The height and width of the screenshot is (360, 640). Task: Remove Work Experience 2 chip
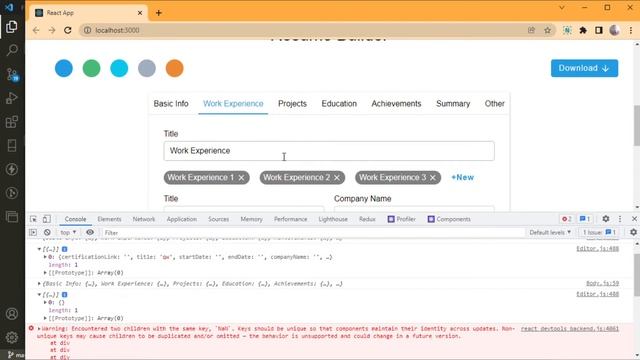[x=337, y=178]
